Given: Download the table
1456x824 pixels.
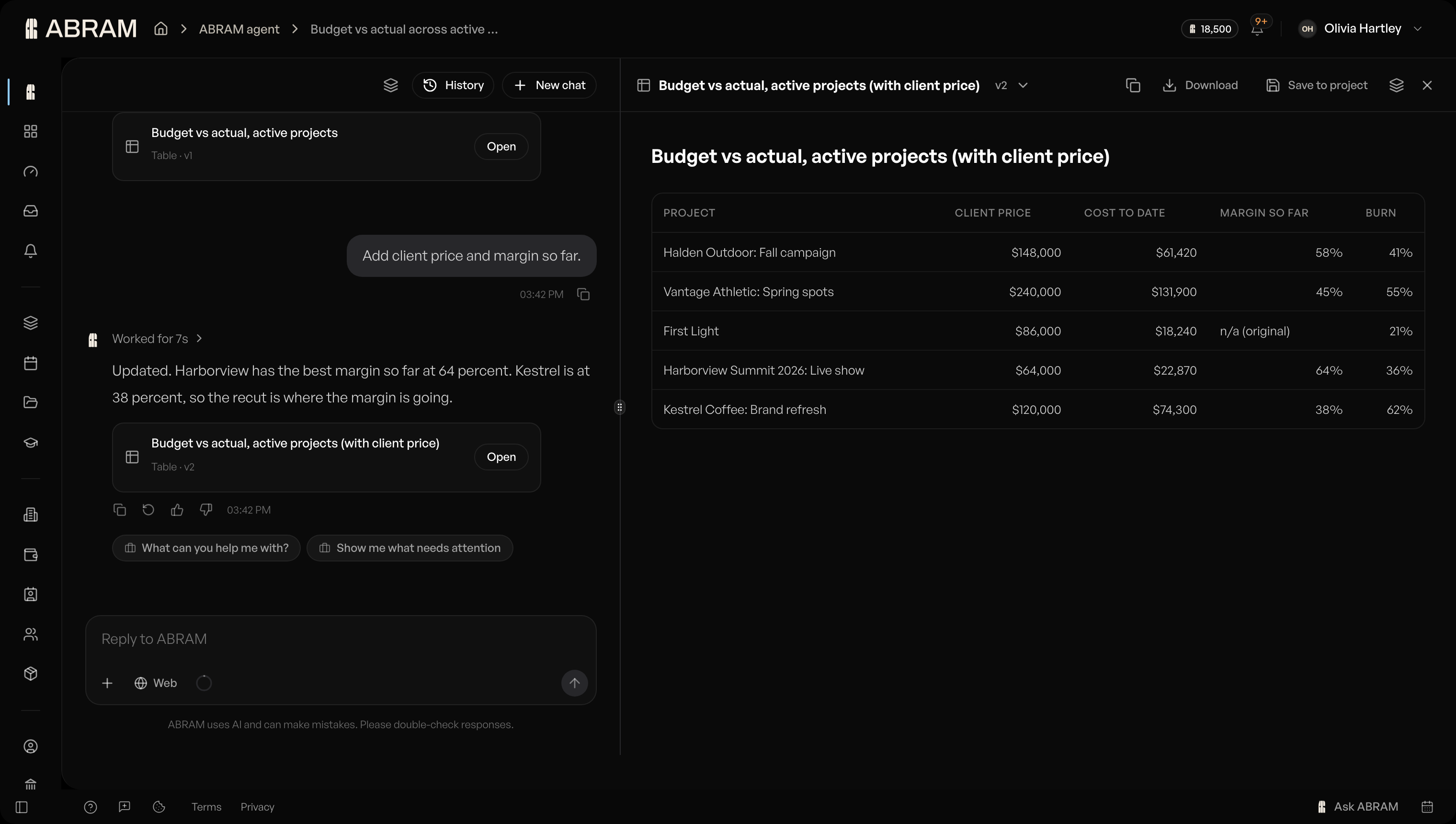Looking at the screenshot, I should pyautogui.click(x=1200, y=85).
